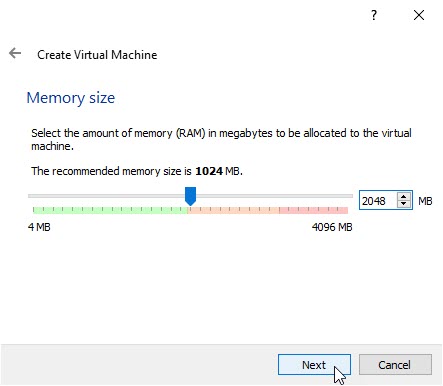Click the green safe zone of memory scale
Screen dimensions: 443x386
click(x=110, y=210)
